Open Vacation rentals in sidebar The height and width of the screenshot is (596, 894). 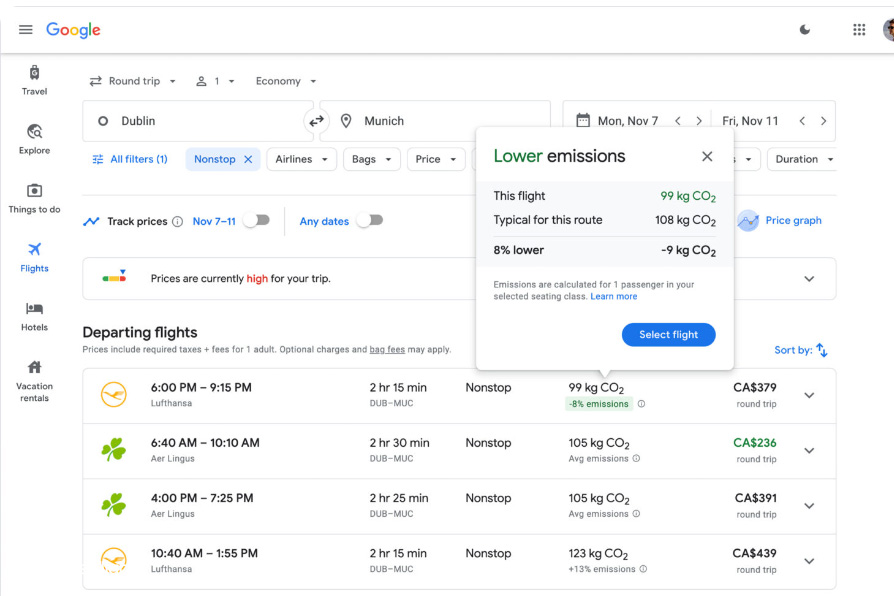coord(34,381)
